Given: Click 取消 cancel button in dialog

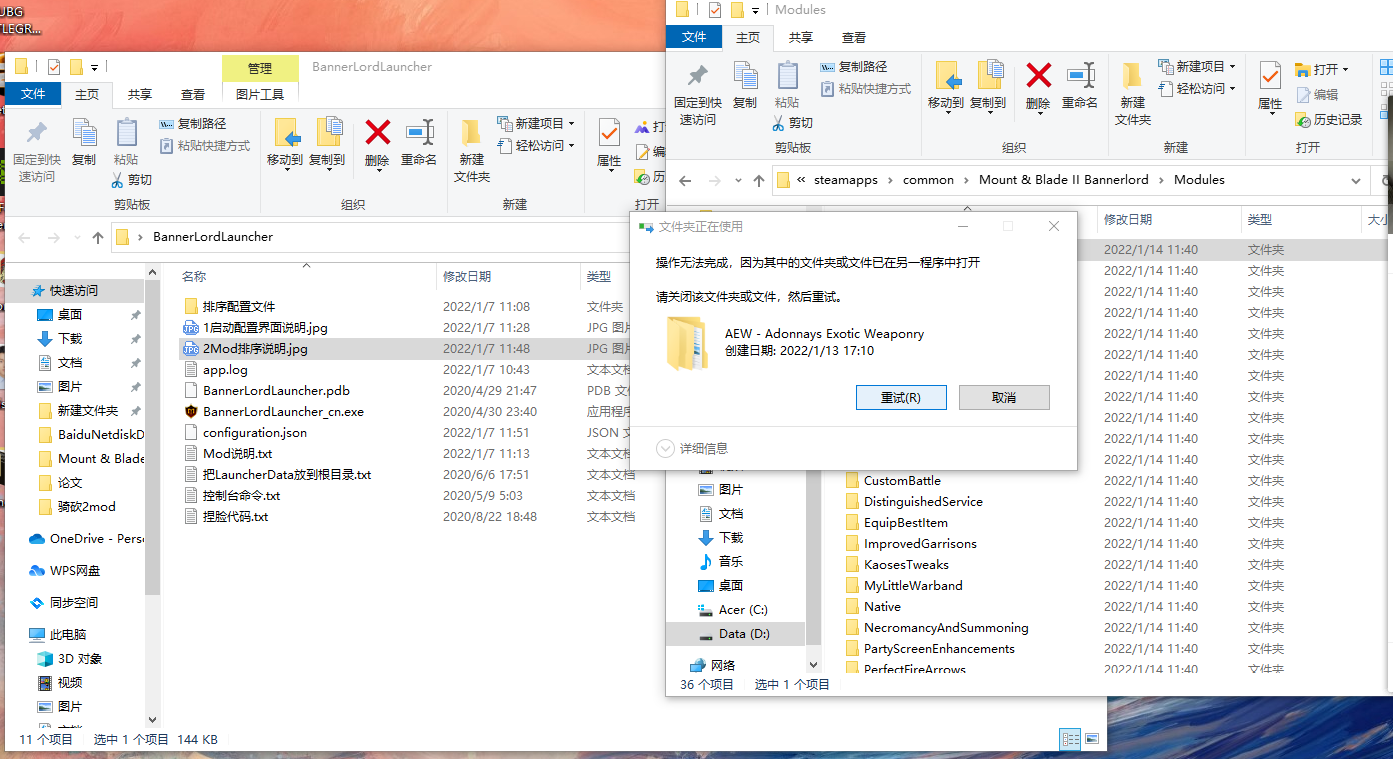Looking at the screenshot, I should point(1004,397).
